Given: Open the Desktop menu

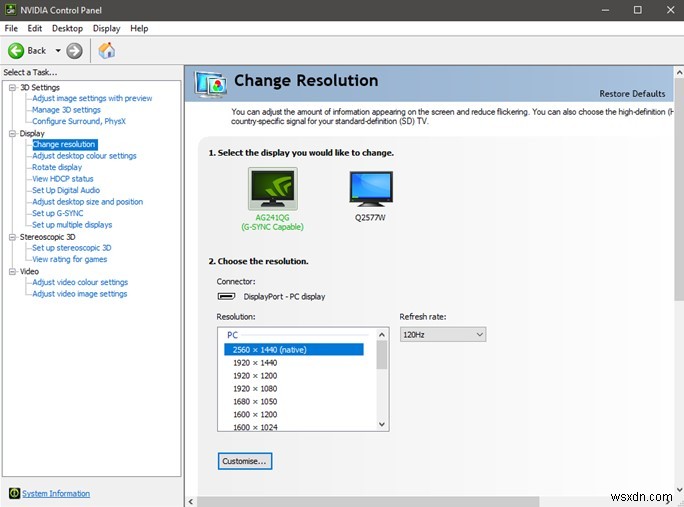Looking at the screenshot, I should click(x=67, y=28).
